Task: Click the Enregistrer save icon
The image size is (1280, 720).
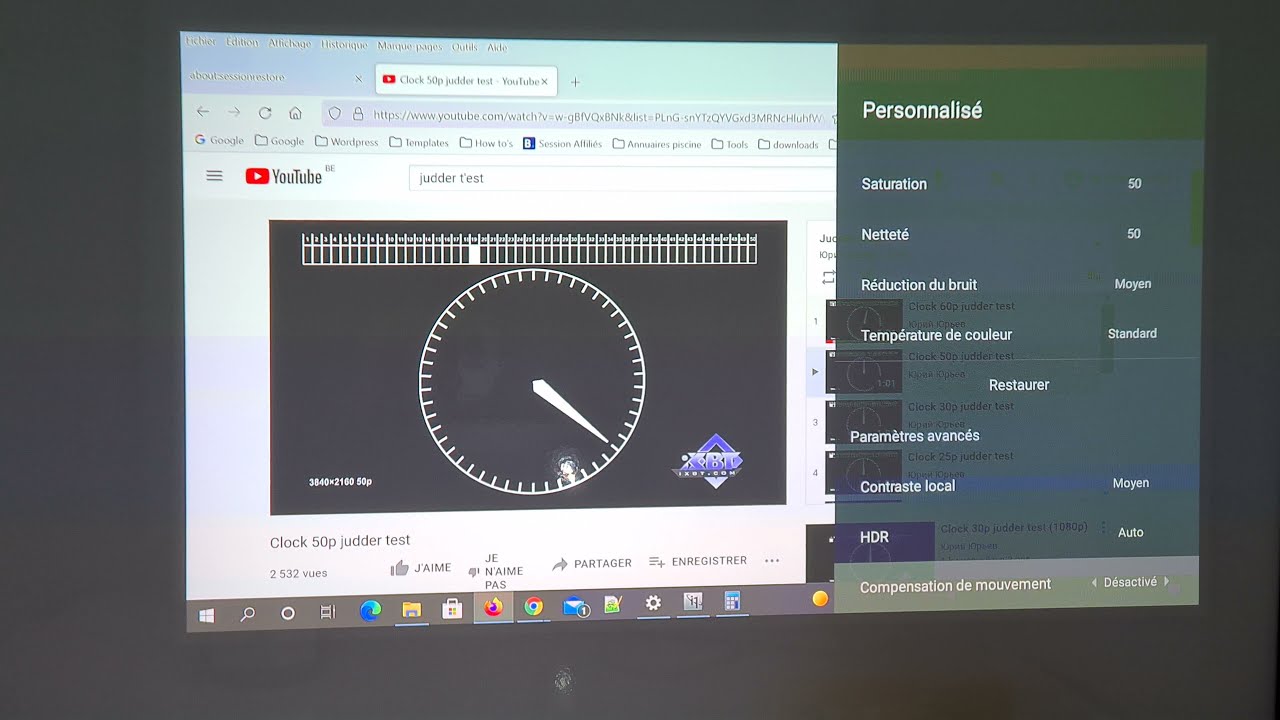Action: [656, 561]
